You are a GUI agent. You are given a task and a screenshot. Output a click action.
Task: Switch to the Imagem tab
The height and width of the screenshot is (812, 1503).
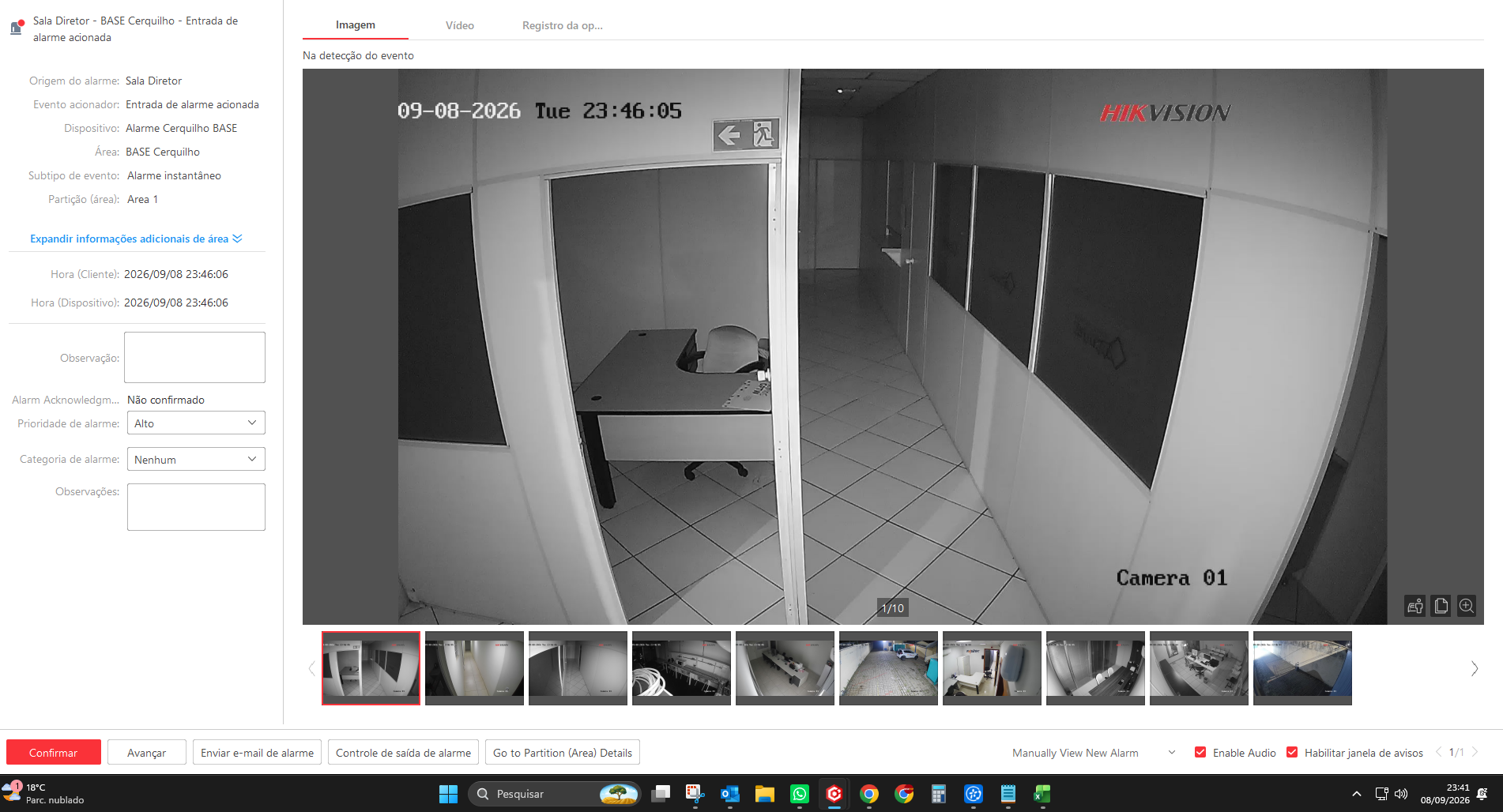click(x=356, y=25)
